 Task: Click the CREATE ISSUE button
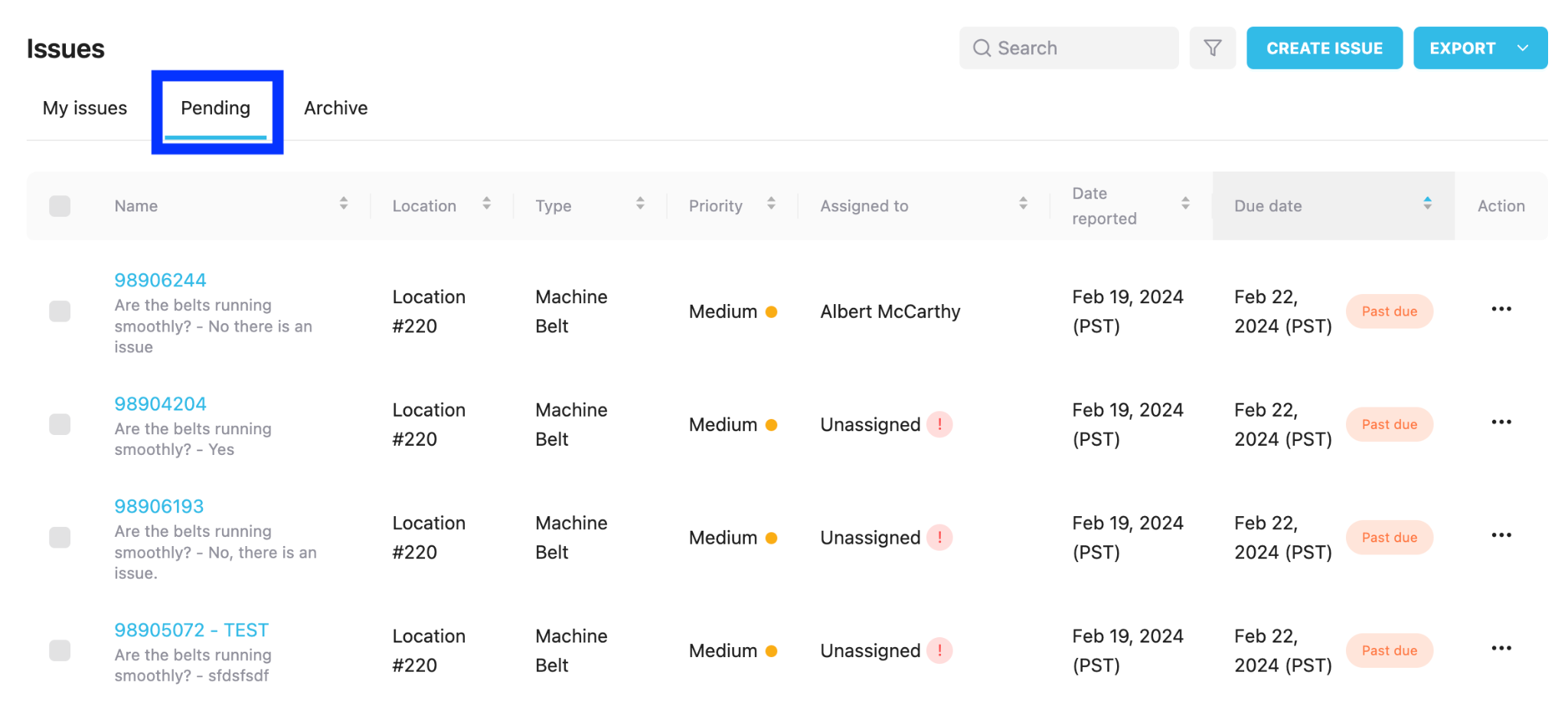point(1325,48)
